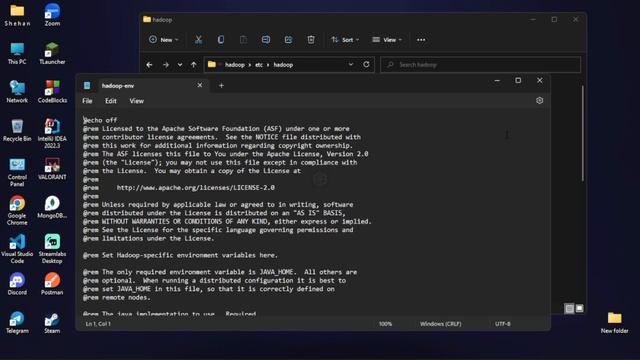Open the Shehan folder on desktop

point(17,15)
